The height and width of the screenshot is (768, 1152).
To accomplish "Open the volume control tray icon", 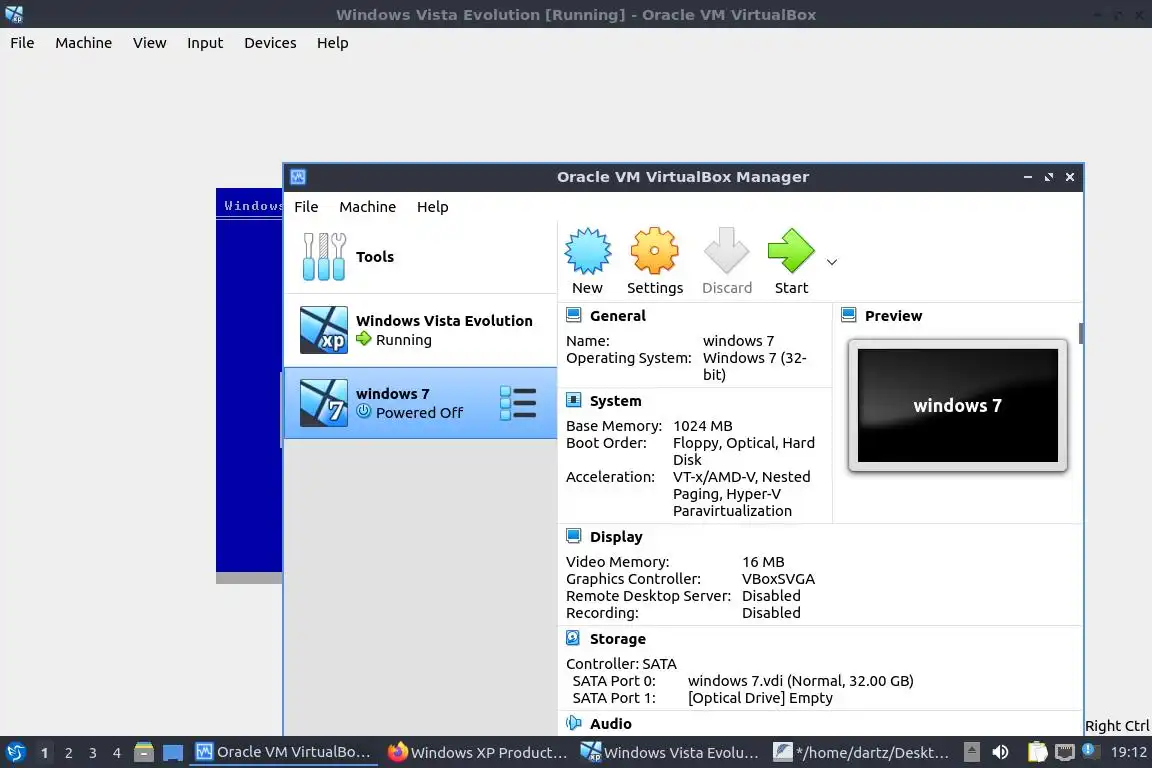I will pyautogui.click(x=1000, y=752).
